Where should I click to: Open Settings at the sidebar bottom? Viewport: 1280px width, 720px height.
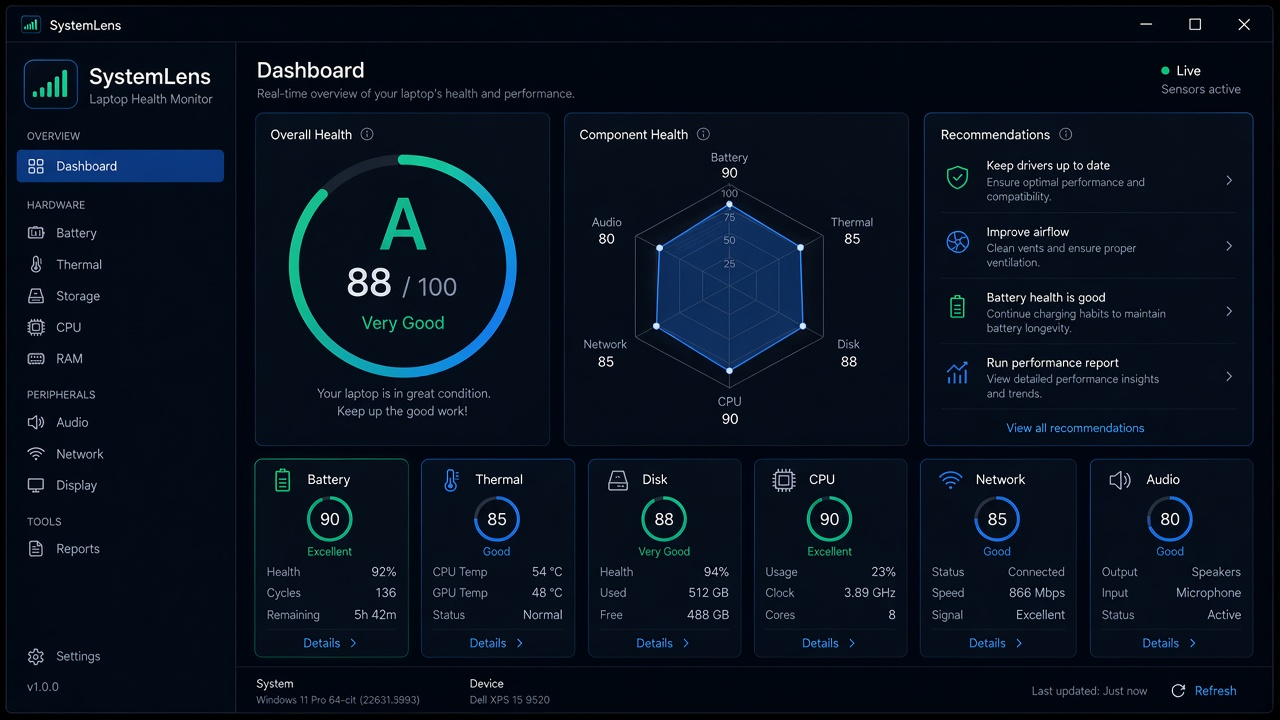[120, 657]
